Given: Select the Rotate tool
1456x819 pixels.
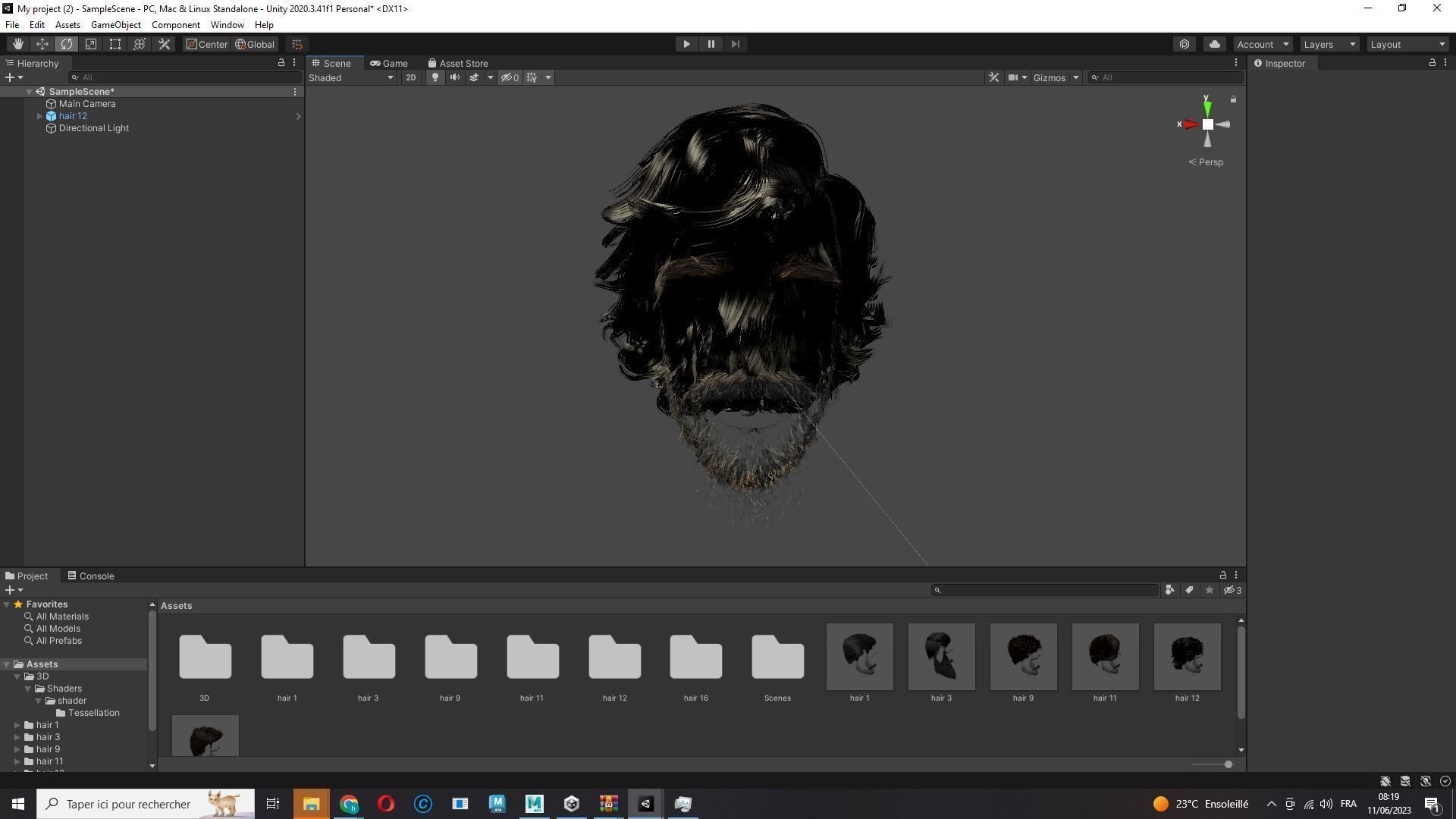Looking at the screenshot, I should click(x=67, y=44).
